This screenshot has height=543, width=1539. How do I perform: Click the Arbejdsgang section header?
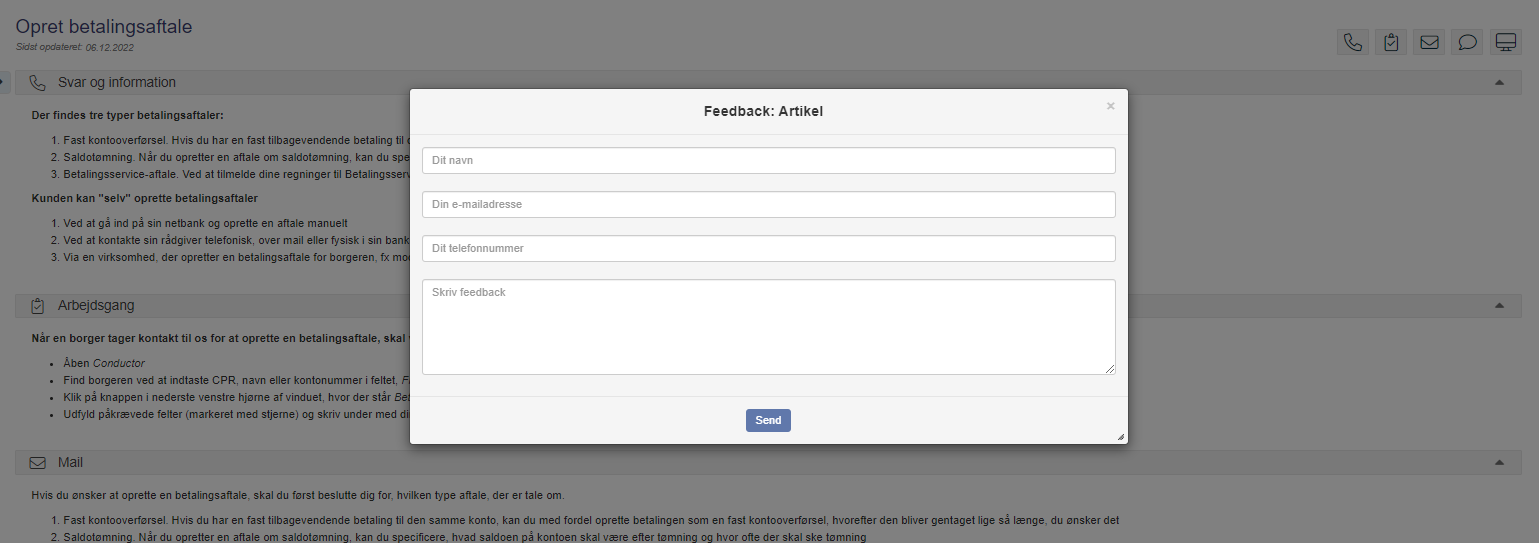(96, 305)
